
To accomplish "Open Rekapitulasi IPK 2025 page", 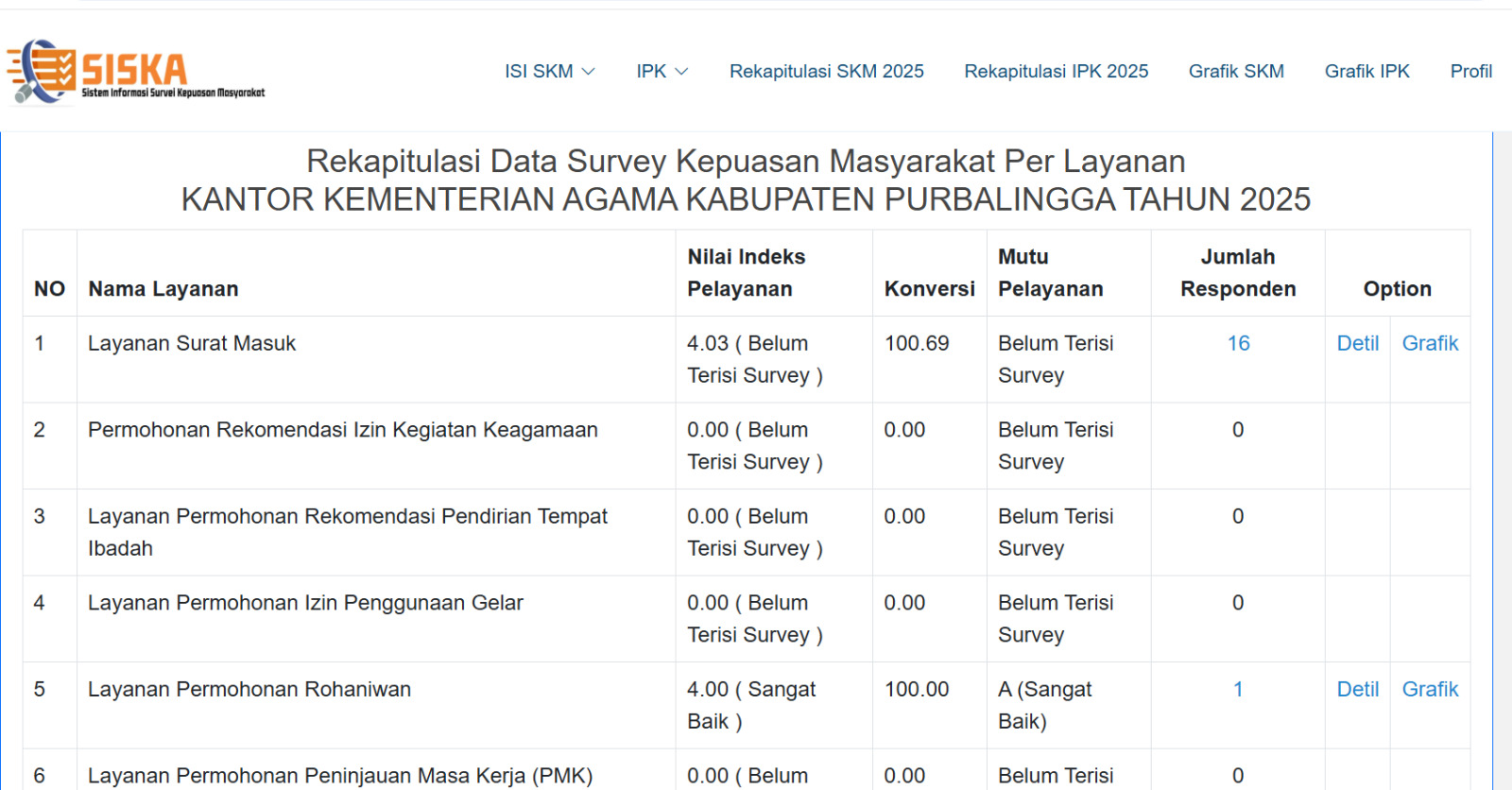I will (1057, 71).
